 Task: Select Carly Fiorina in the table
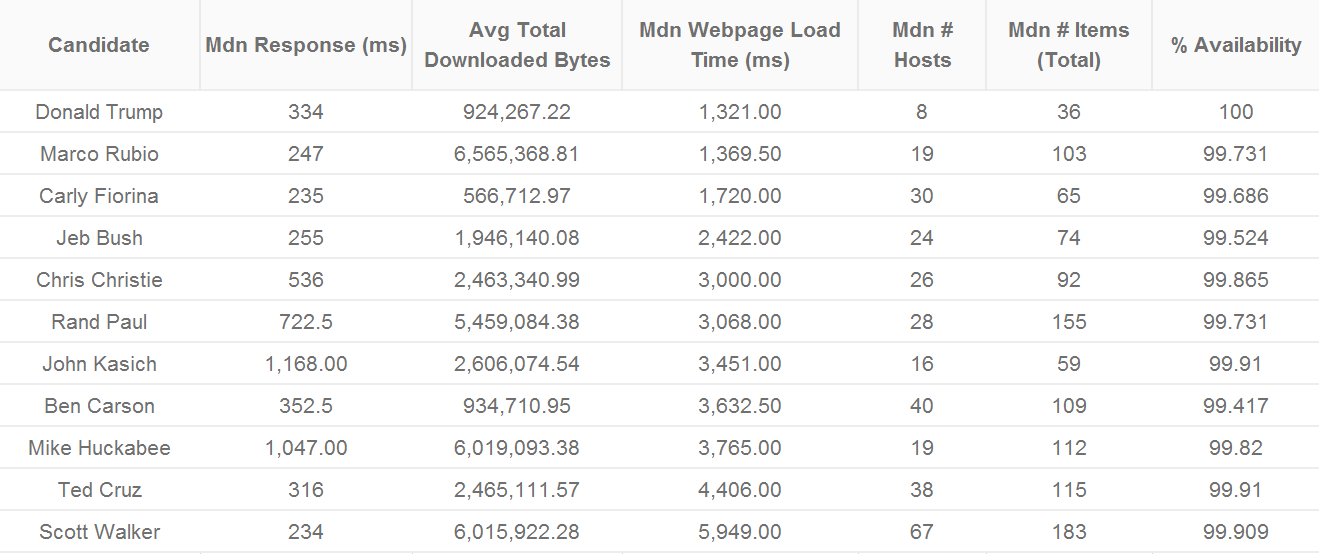(99, 196)
